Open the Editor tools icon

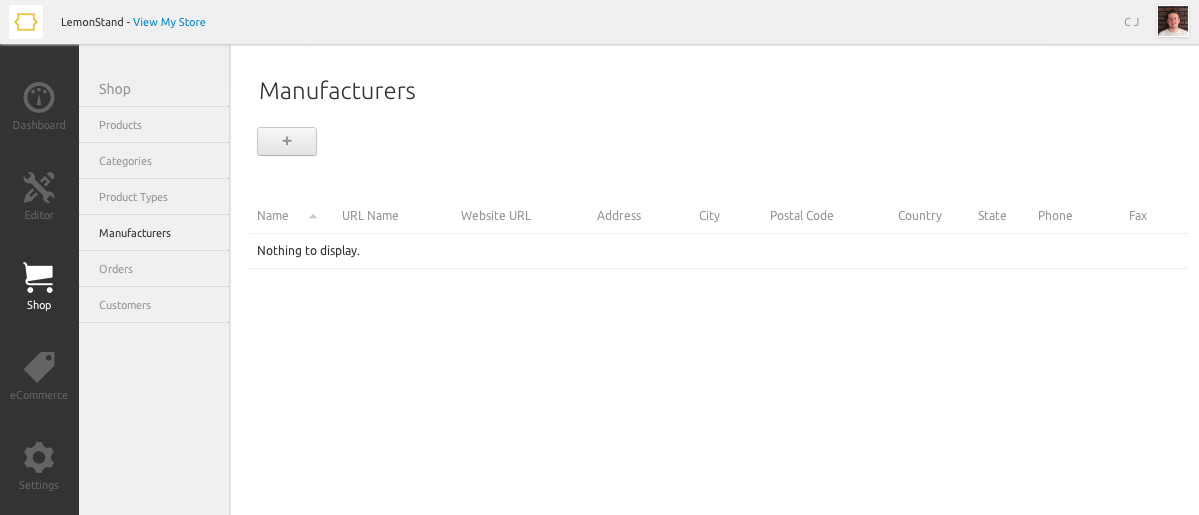(39, 187)
